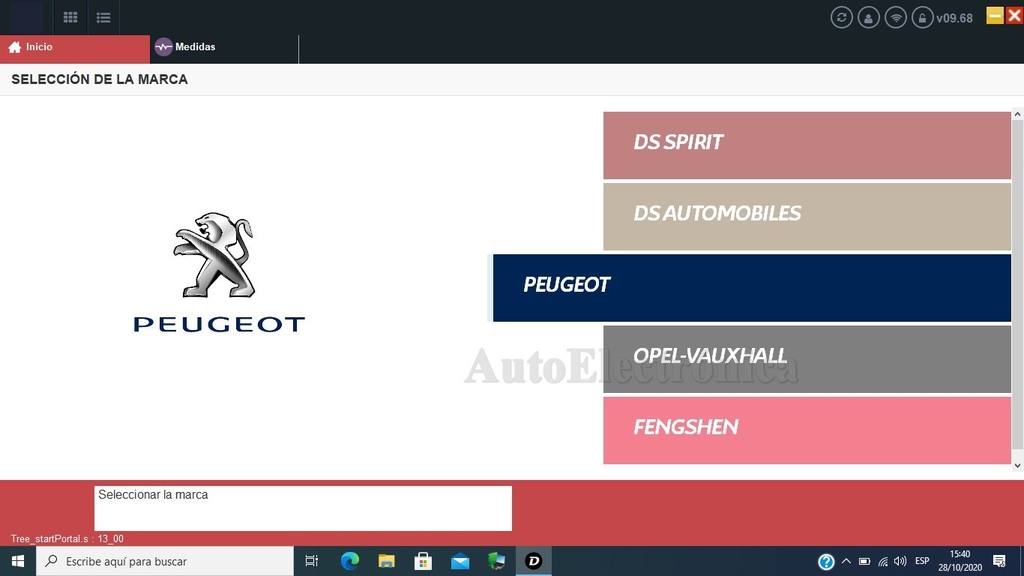Viewport: 1024px width, 576px height.
Task: Open the Windows notification center icon
Action: pos(999,561)
